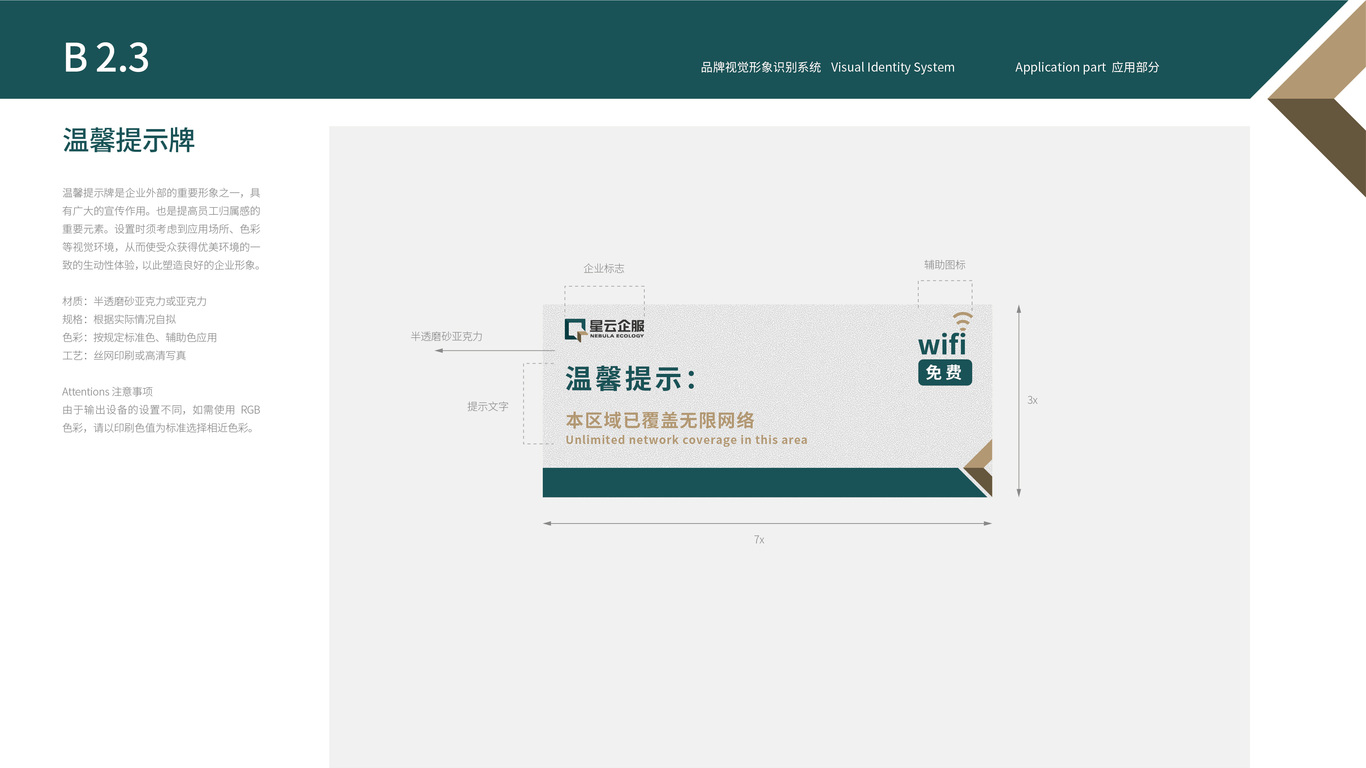This screenshot has height=768, width=1366.
Task: Click the 半透磨砂亚克力 annotation label
Action: click(446, 336)
